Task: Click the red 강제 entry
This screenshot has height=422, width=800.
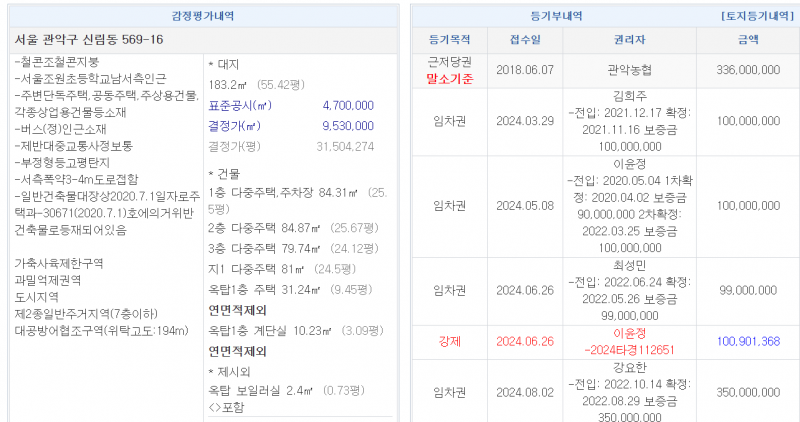Action: click(x=449, y=341)
